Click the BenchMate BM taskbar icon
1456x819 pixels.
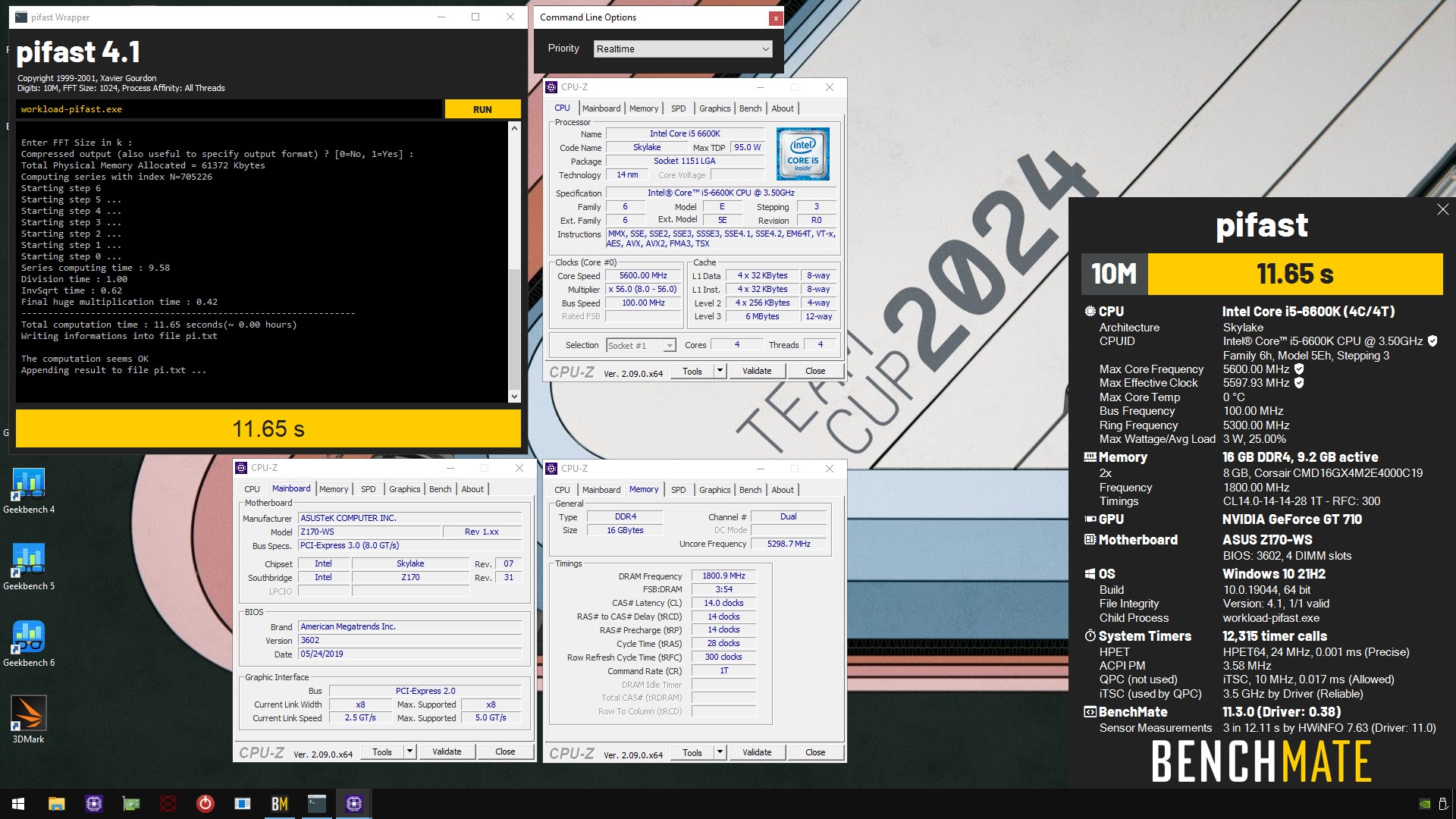(280, 804)
